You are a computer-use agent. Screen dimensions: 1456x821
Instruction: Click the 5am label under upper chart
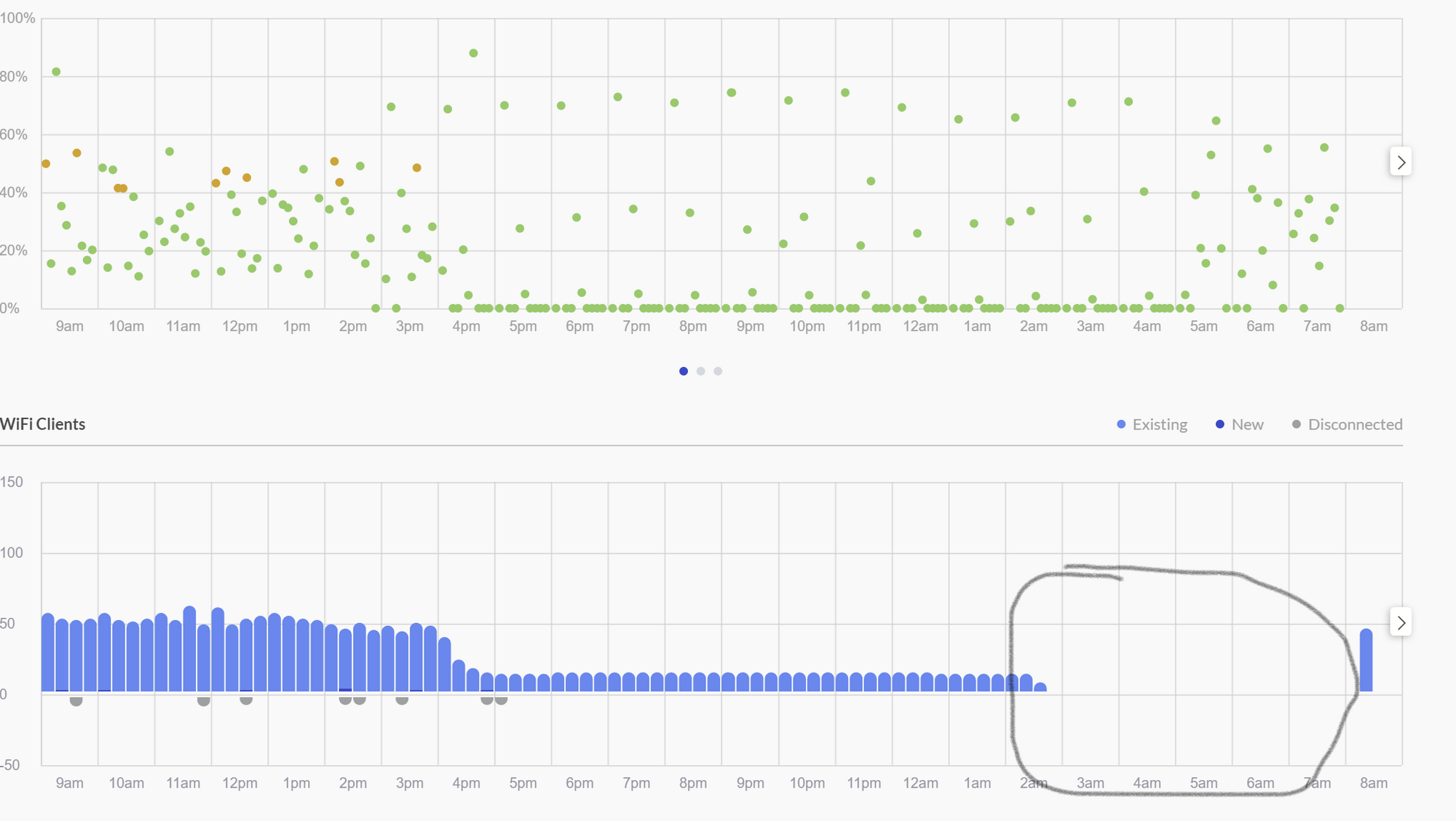tap(1203, 326)
